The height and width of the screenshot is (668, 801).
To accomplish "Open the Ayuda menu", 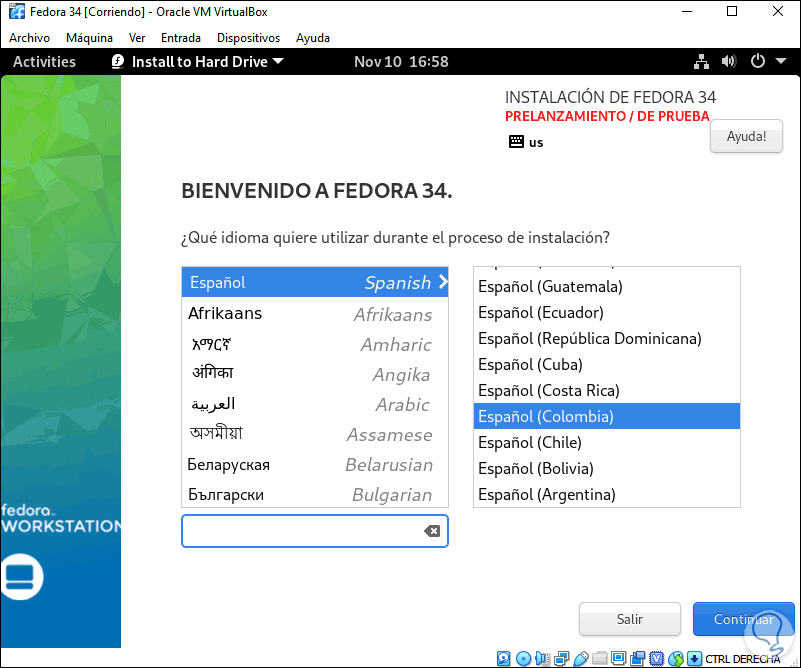I will (x=313, y=38).
